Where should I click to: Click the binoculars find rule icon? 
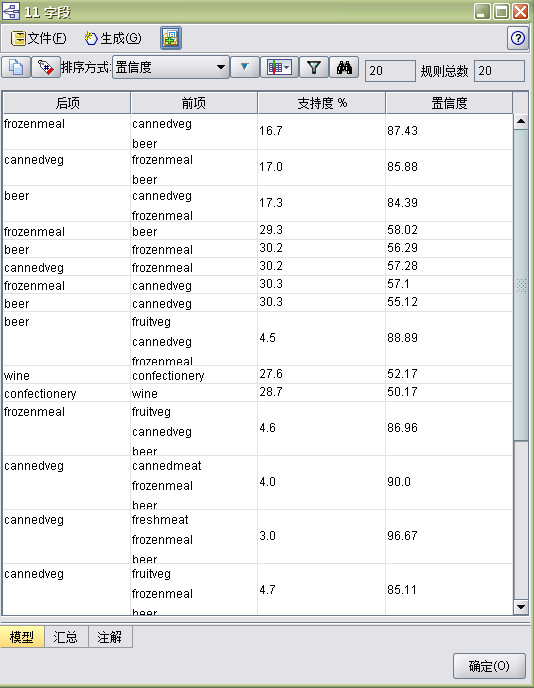click(344, 67)
